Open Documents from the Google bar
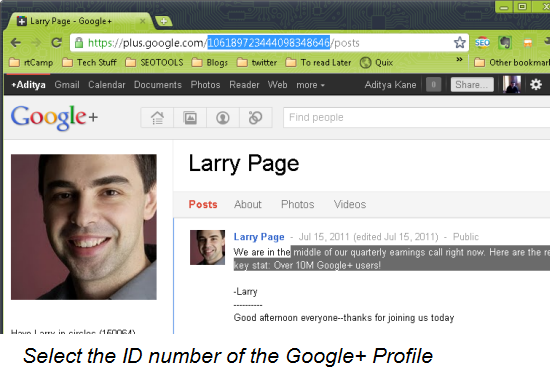550x371 pixels. [x=158, y=85]
